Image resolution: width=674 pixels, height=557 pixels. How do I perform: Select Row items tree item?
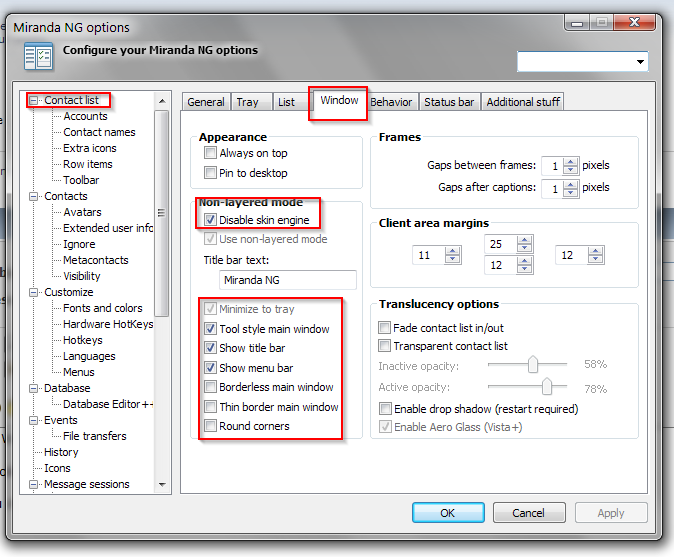tap(87, 164)
